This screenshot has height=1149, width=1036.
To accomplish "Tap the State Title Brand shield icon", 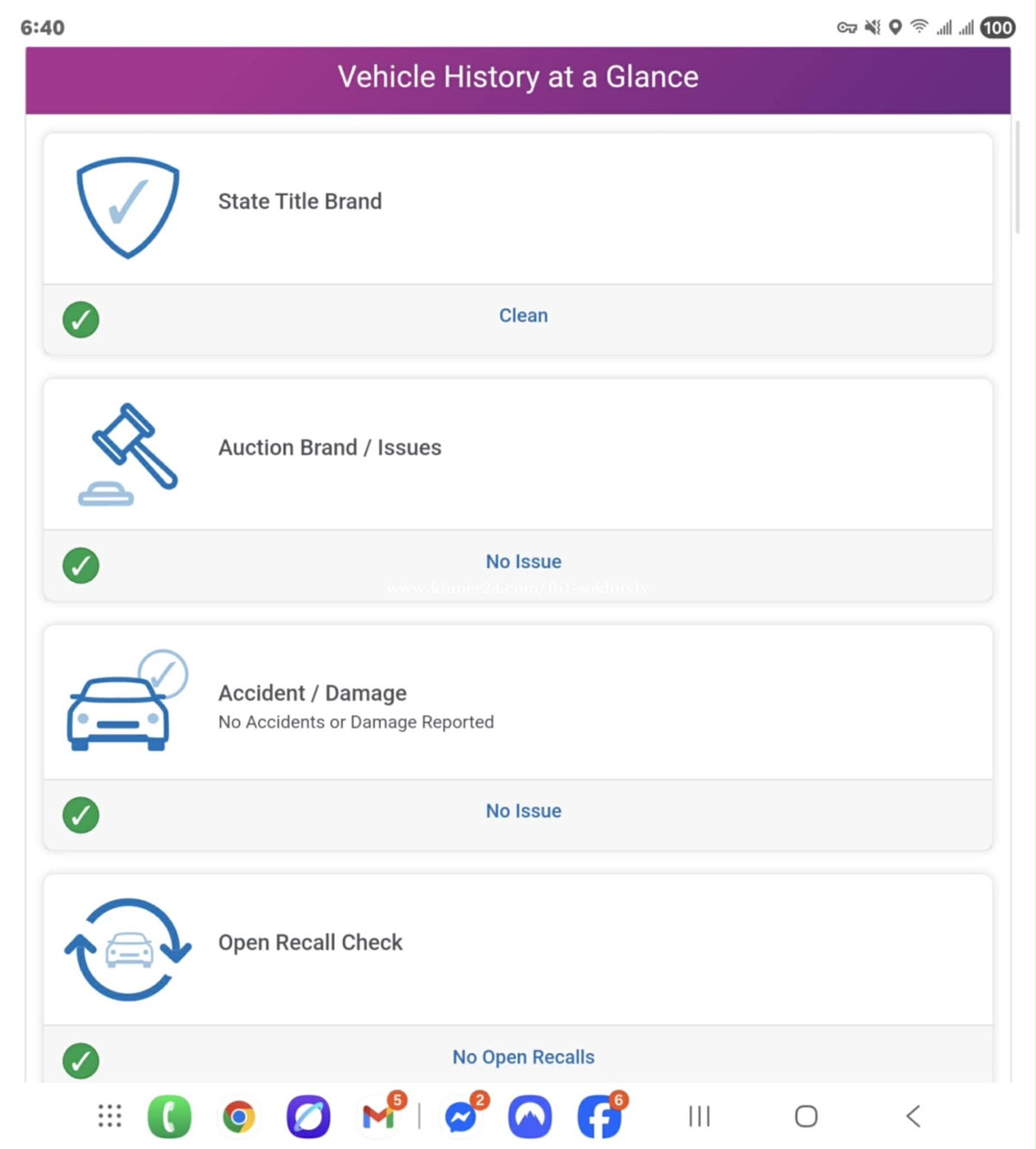I will 128,207.
